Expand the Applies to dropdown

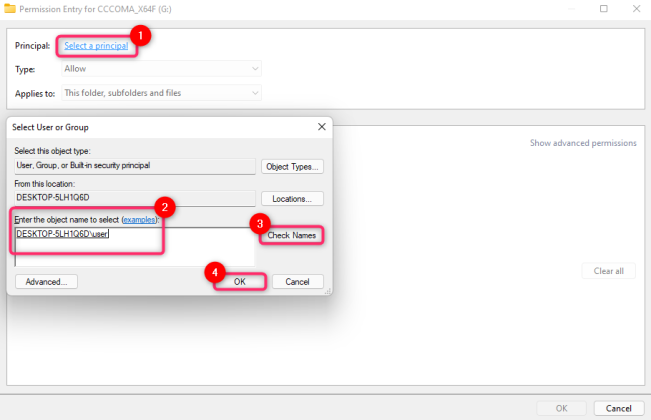click(x=162, y=93)
